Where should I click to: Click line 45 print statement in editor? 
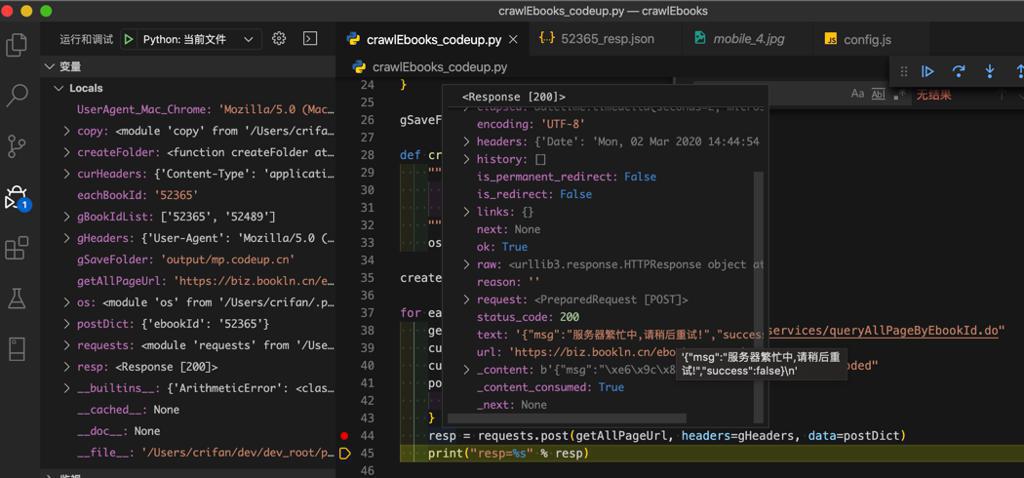click(509, 453)
